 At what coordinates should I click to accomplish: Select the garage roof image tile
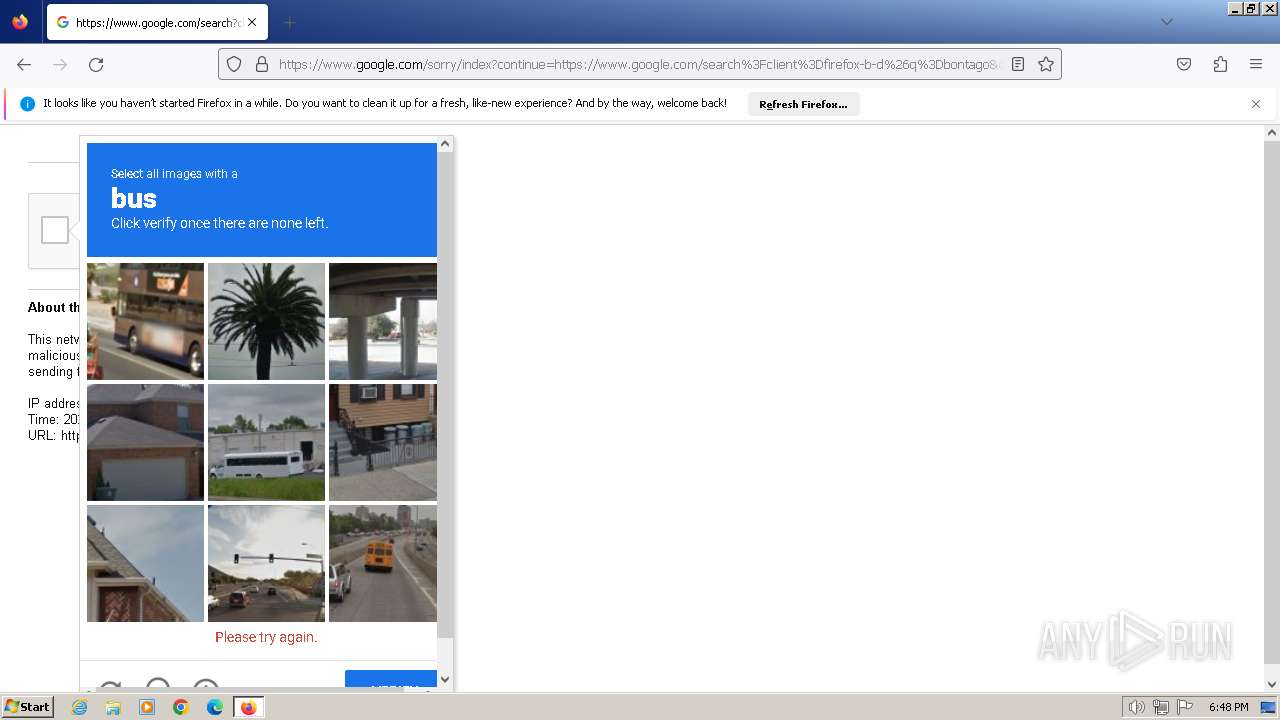145,442
